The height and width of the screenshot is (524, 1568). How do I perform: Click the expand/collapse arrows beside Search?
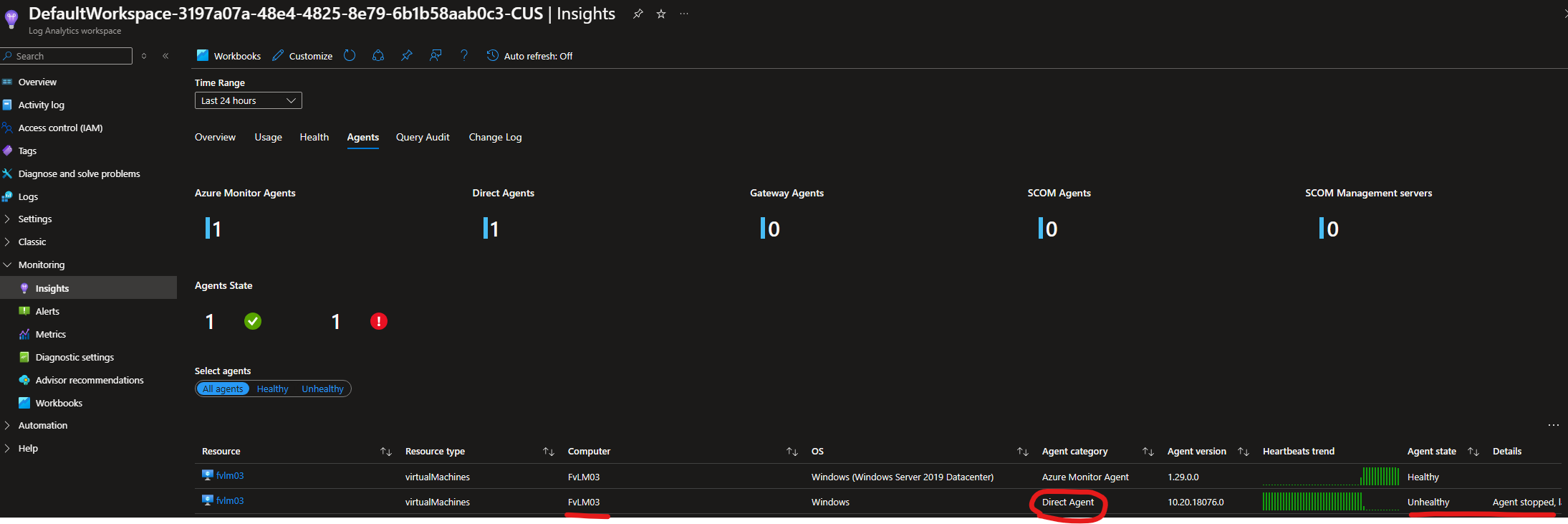pos(144,56)
